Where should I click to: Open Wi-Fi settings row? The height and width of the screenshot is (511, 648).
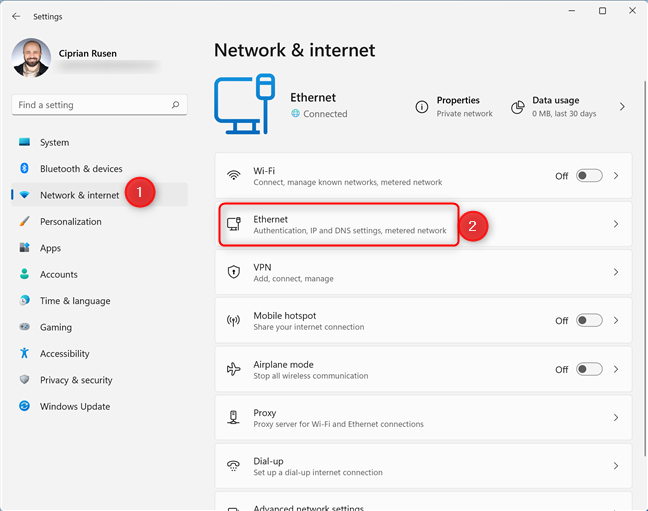click(x=423, y=176)
